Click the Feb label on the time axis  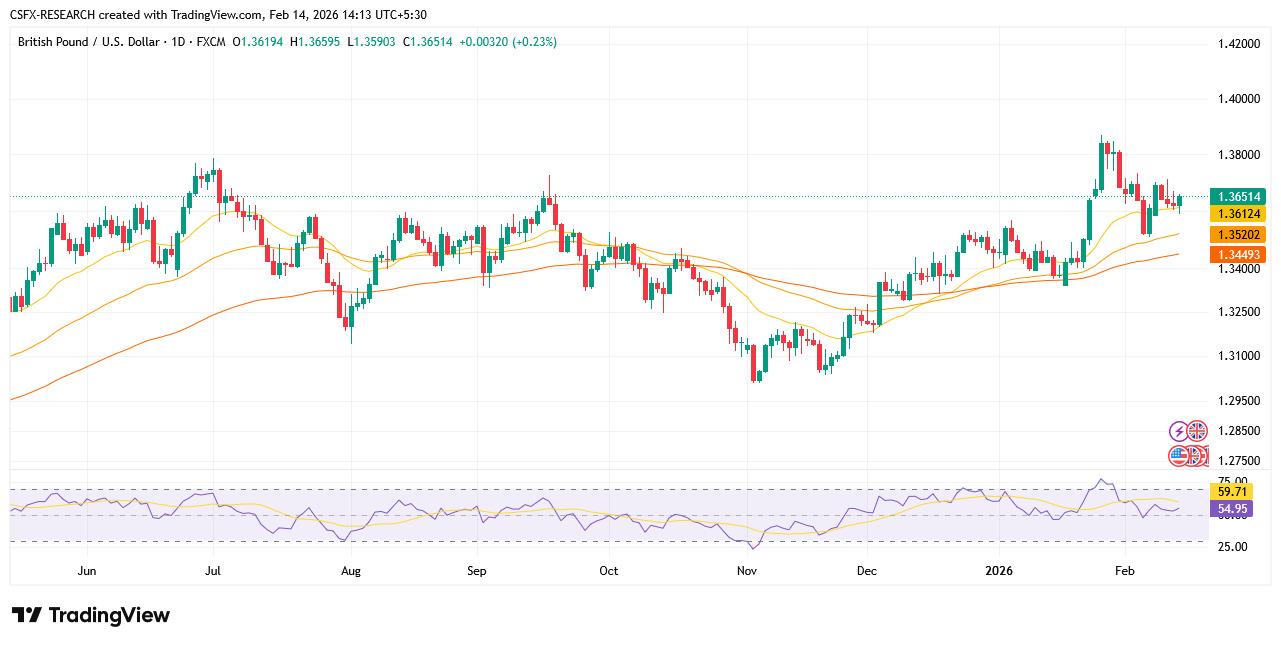click(1125, 571)
